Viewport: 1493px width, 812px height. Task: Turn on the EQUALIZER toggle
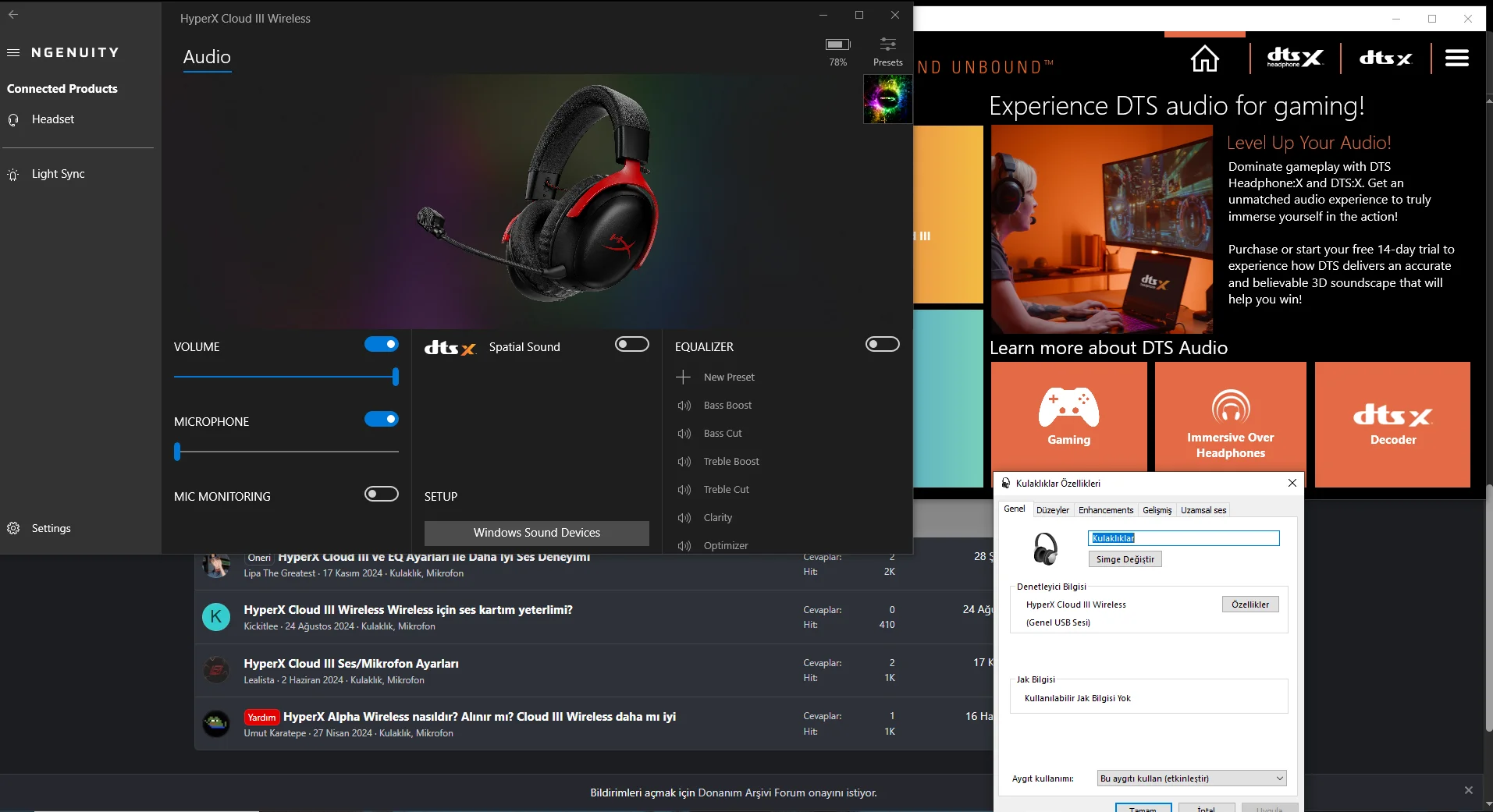[x=883, y=344]
